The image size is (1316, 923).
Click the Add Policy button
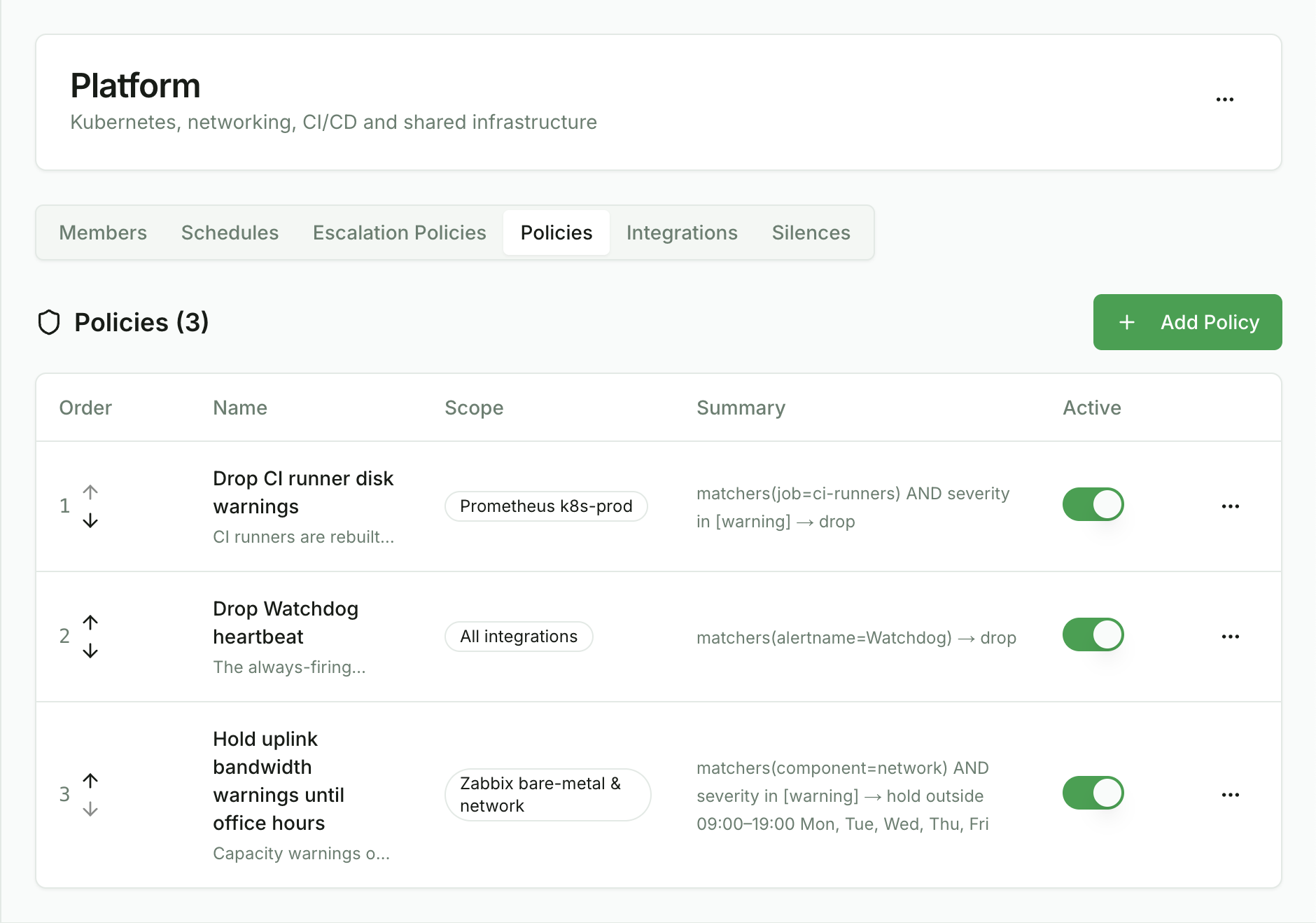coord(1187,322)
